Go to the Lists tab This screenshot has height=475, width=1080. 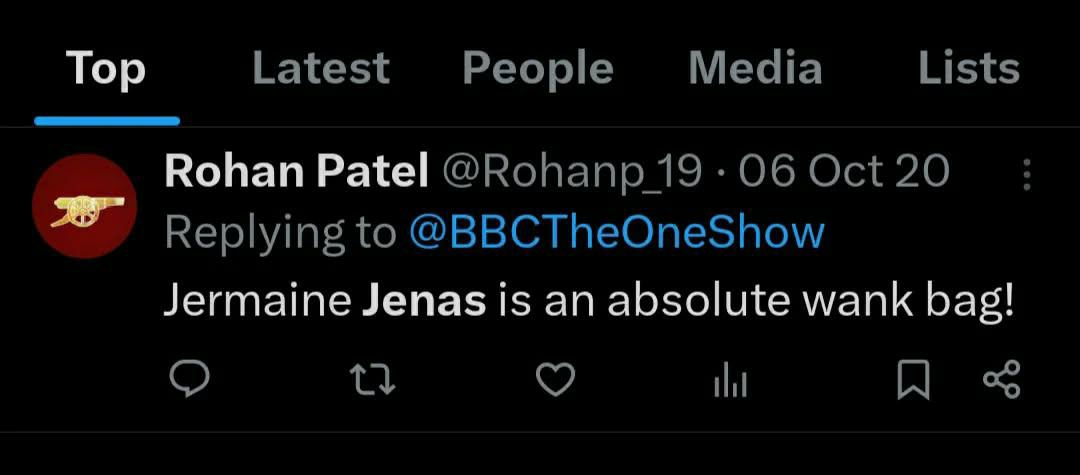968,69
